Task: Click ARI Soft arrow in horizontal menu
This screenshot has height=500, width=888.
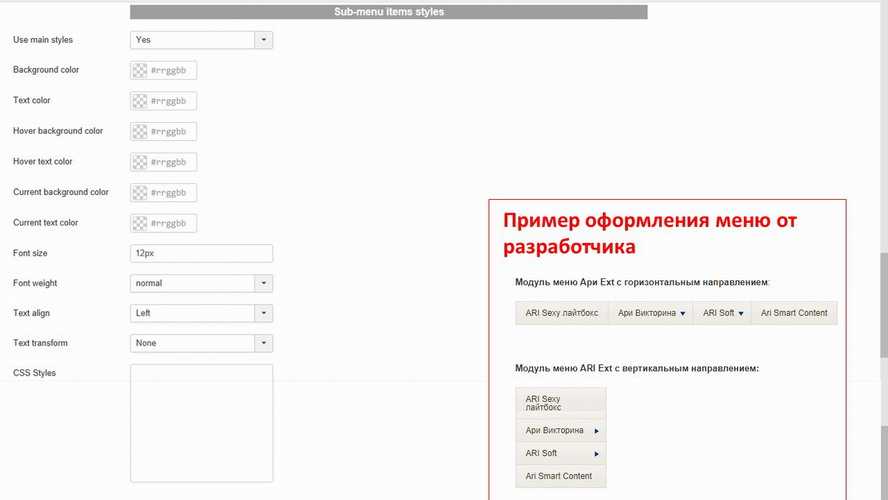Action: [x=741, y=314]
